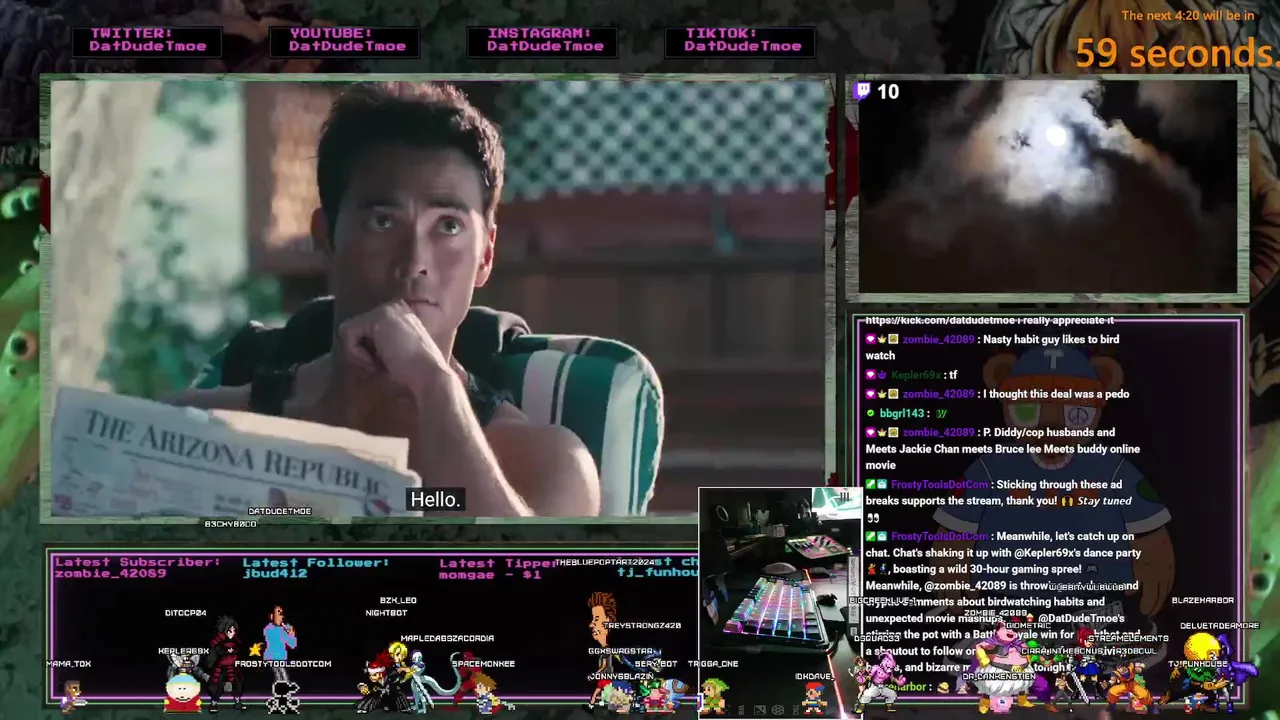Click the moon and clouds camera feed
Image resolution: width=1280 pixels, height=720 pixels.
(x=1047, y=187)
